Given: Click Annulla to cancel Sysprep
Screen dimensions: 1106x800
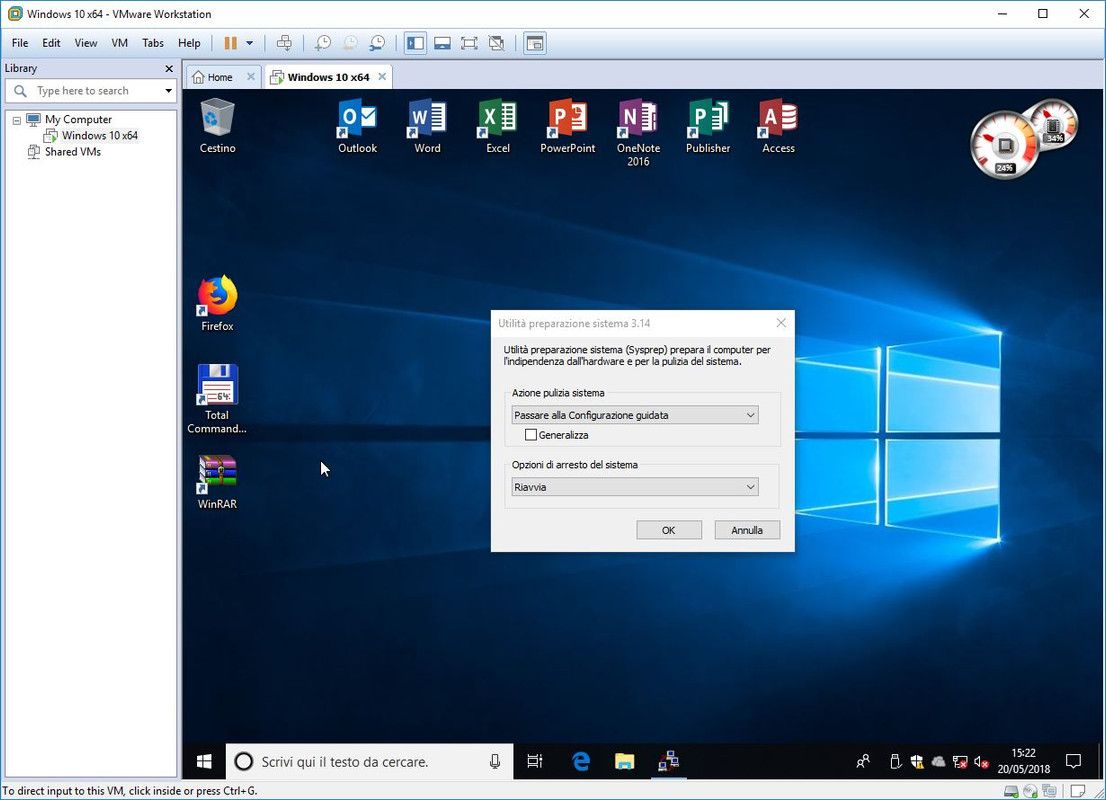Looking at the screenshot, I should click(x=747, y=530).
